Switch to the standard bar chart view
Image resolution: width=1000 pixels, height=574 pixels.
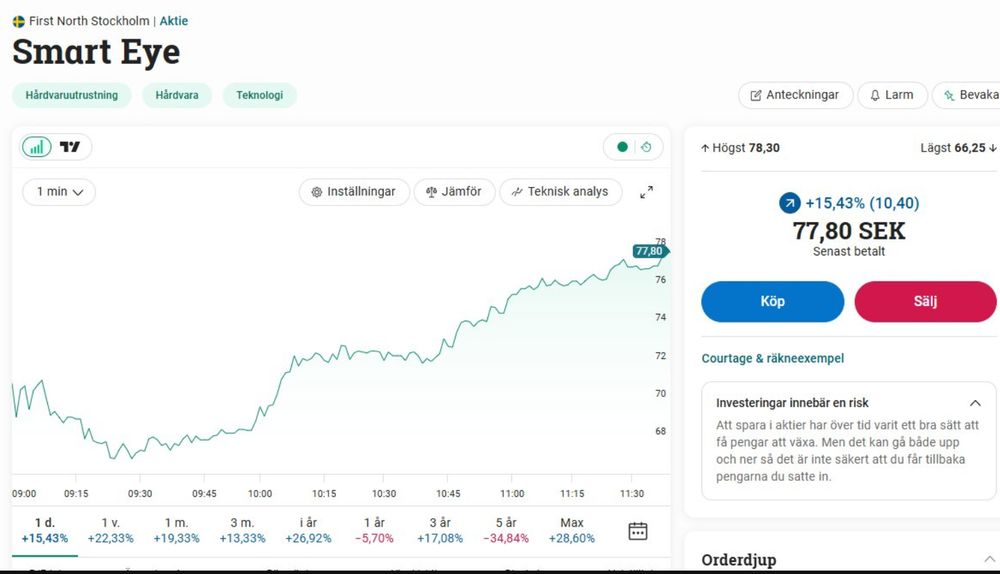(37, 147)
